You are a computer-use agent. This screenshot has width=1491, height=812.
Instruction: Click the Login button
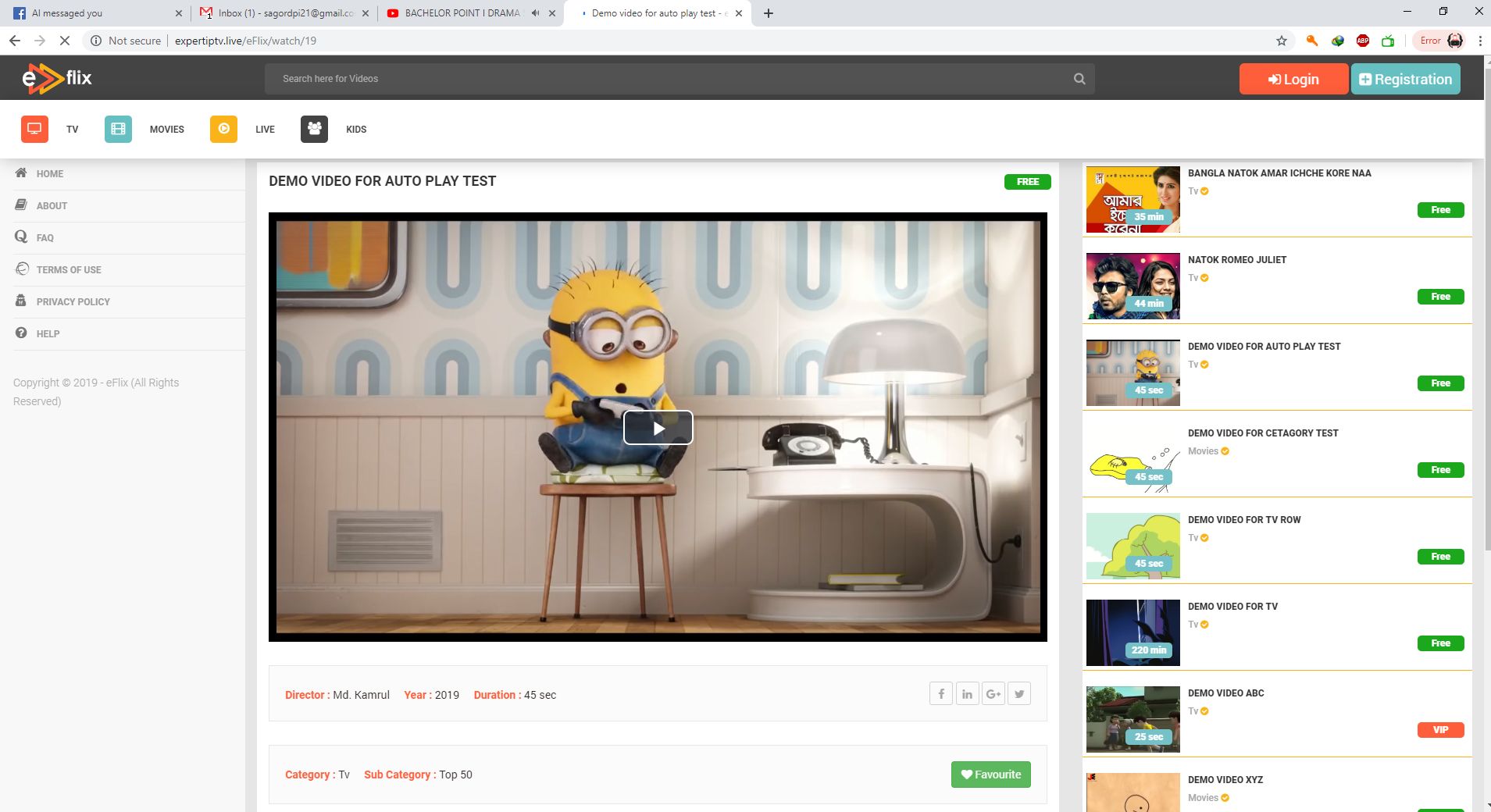coord(1293,79)
